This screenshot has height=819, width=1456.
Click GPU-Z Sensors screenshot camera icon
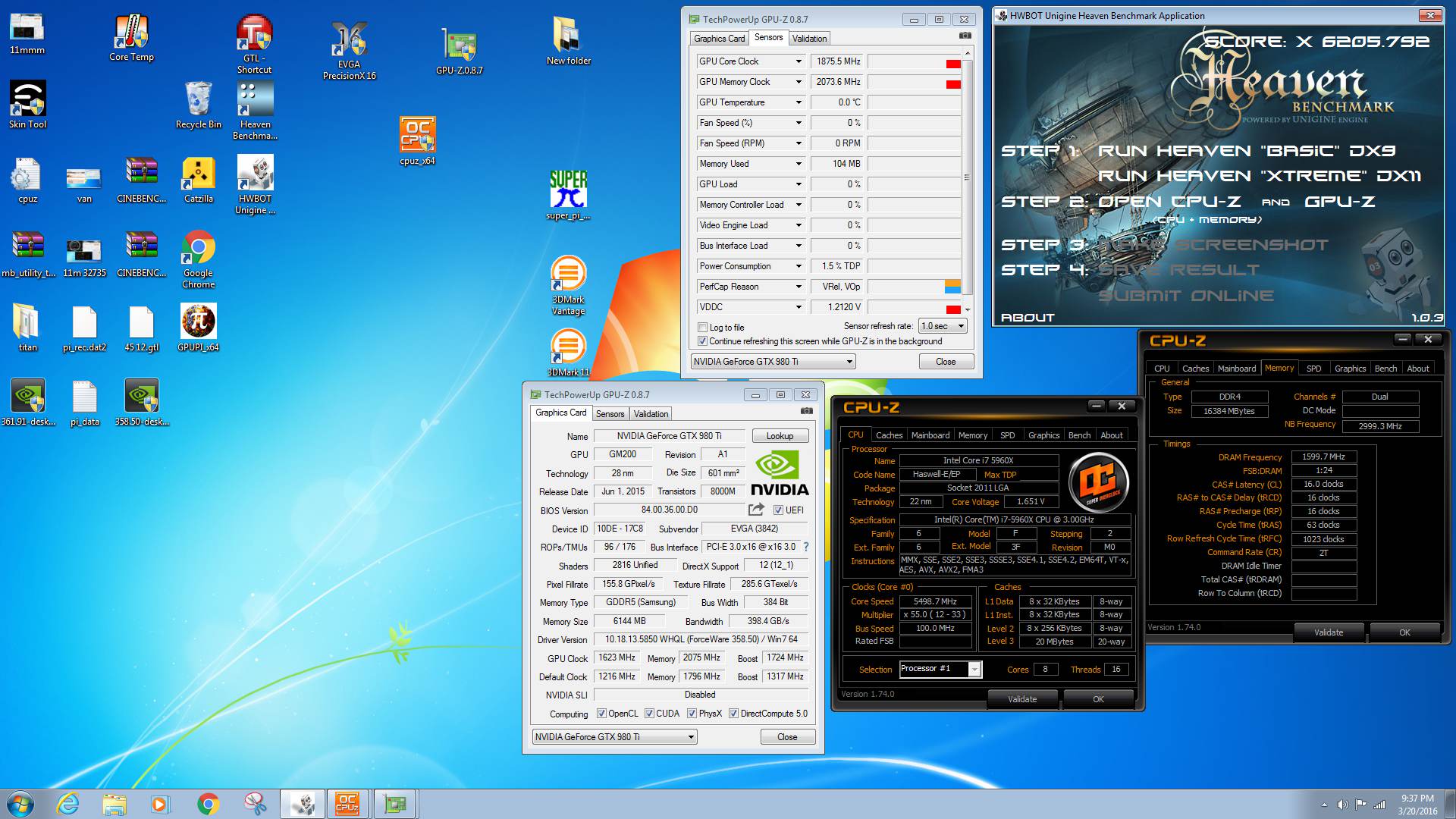tap(965, 36)
